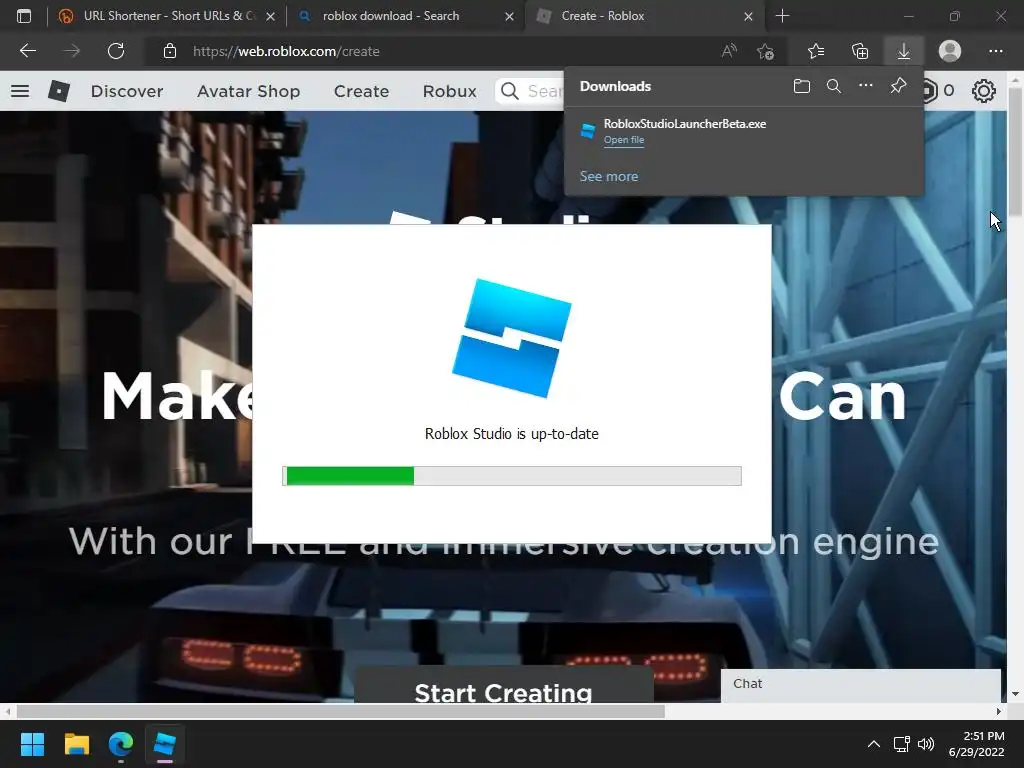Open the clock and date flyout
1024x768 pixels.
976,744
